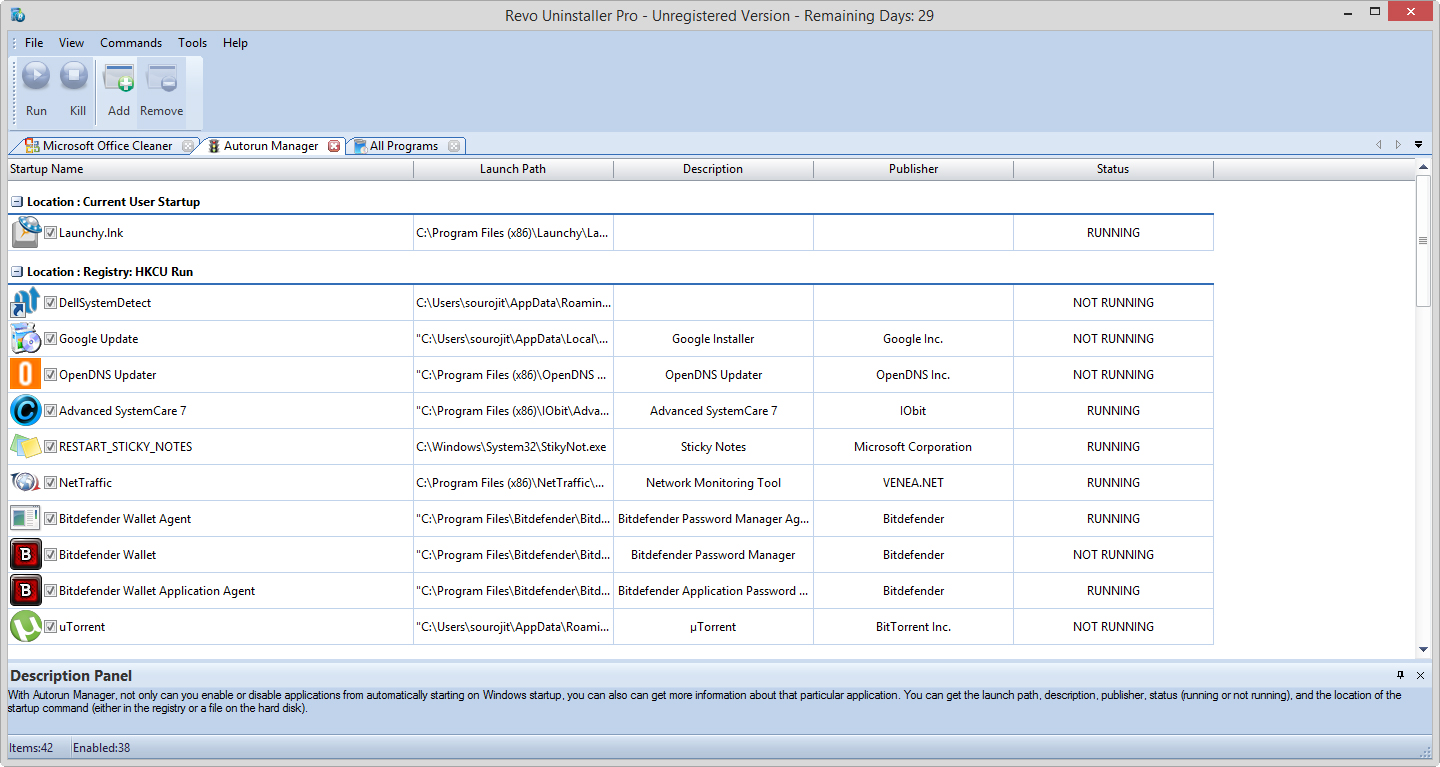Click the red Bitdefender Wallet icon
The image size is (1440, 767).
25,555
